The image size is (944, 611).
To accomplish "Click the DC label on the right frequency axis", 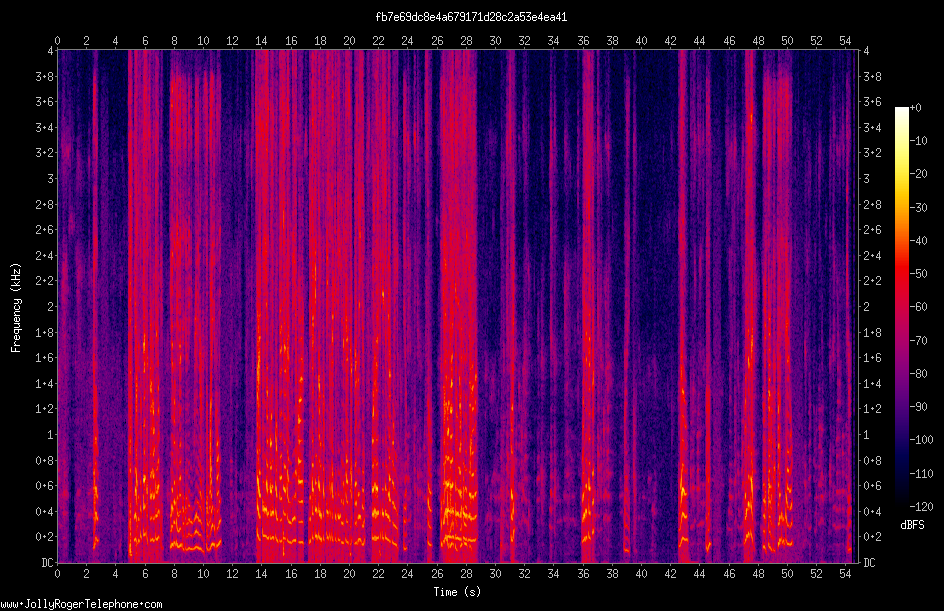I will [870, 563].
